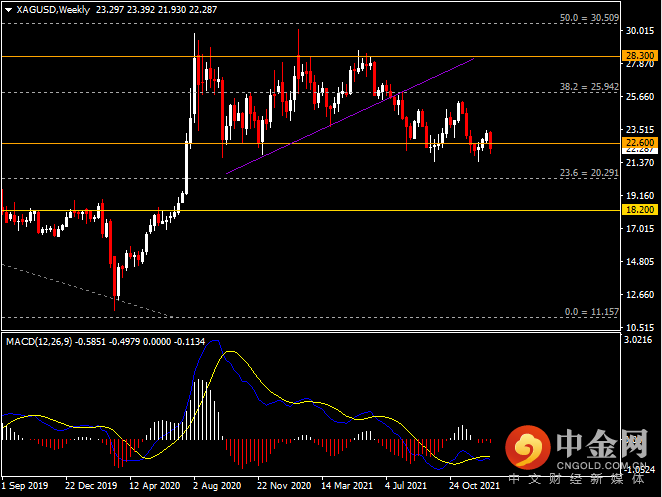Viewport: 662px width, 497px height.
Task: Click the '24 Oct 2021' date label
Action: click(x=474, y=486)
